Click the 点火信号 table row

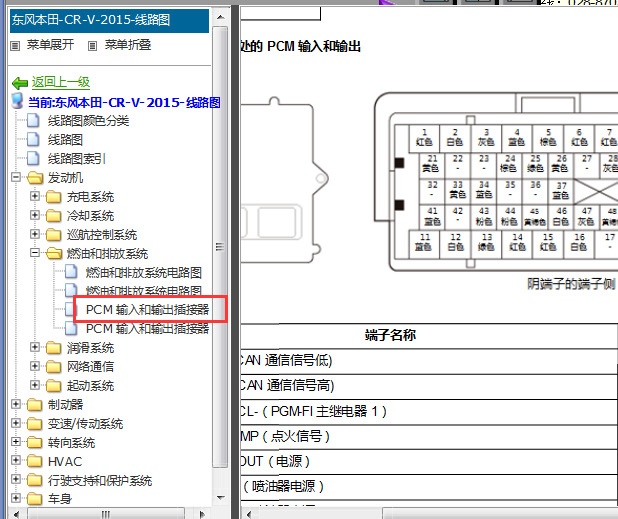(x=429, y=437)
